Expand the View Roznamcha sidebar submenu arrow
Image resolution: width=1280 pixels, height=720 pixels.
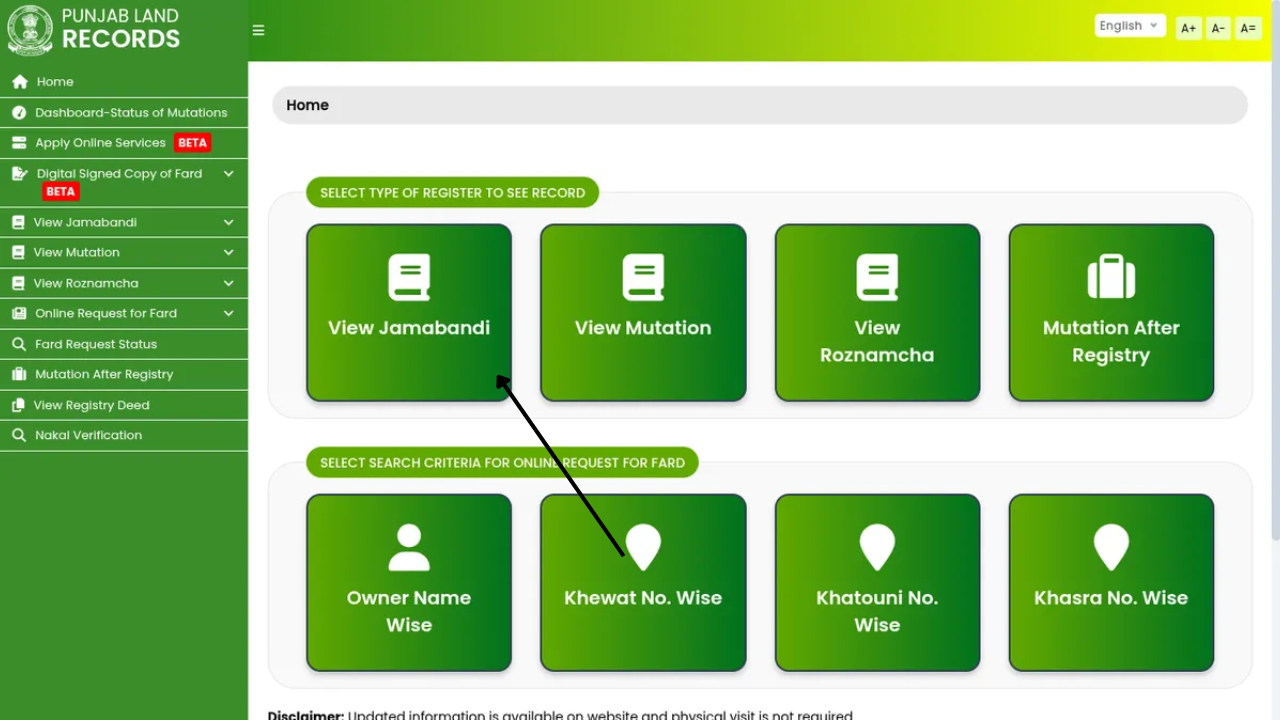[228, 283]
